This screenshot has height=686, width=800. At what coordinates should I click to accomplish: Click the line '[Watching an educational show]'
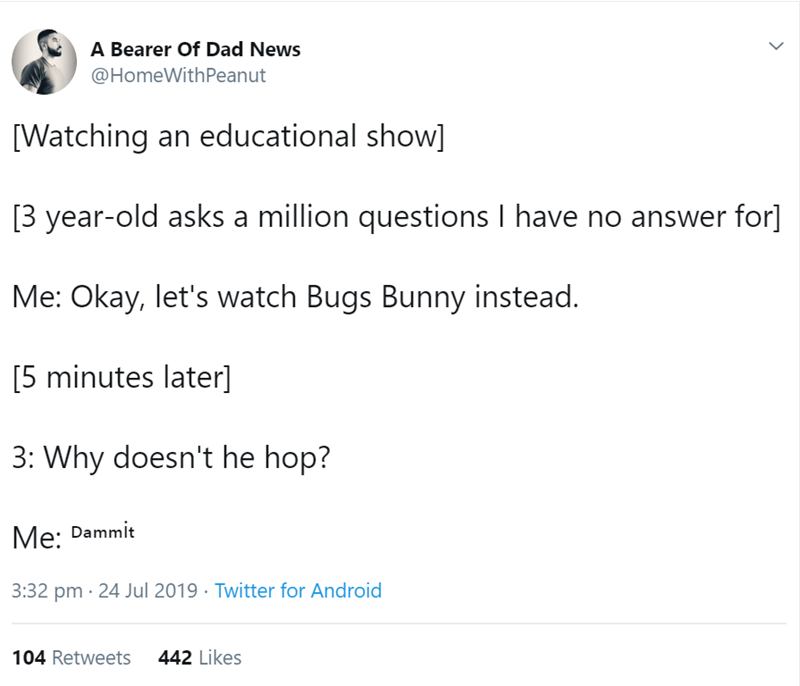229,136
